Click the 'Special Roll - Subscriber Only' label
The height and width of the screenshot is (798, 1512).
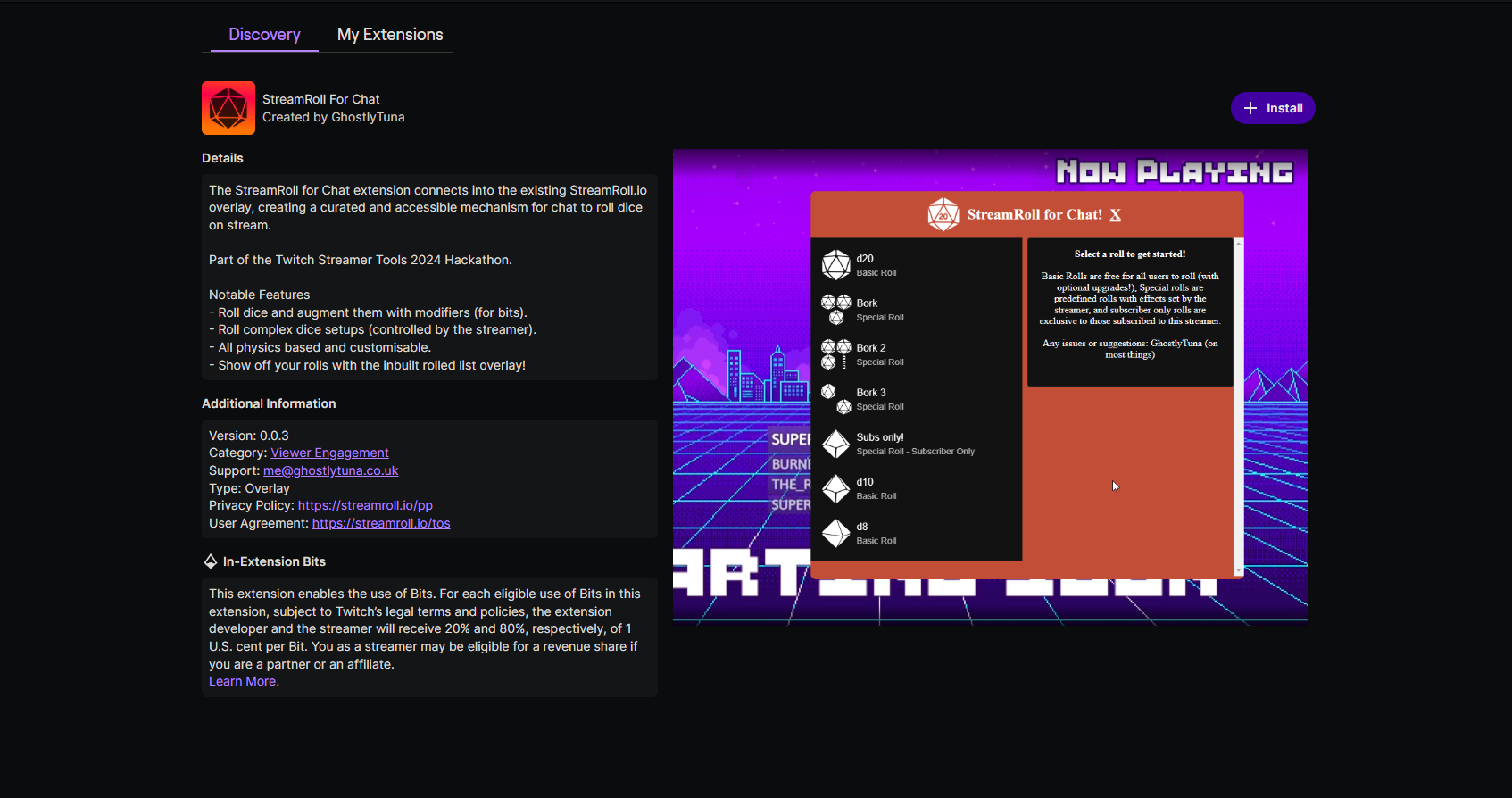(916, 452)
